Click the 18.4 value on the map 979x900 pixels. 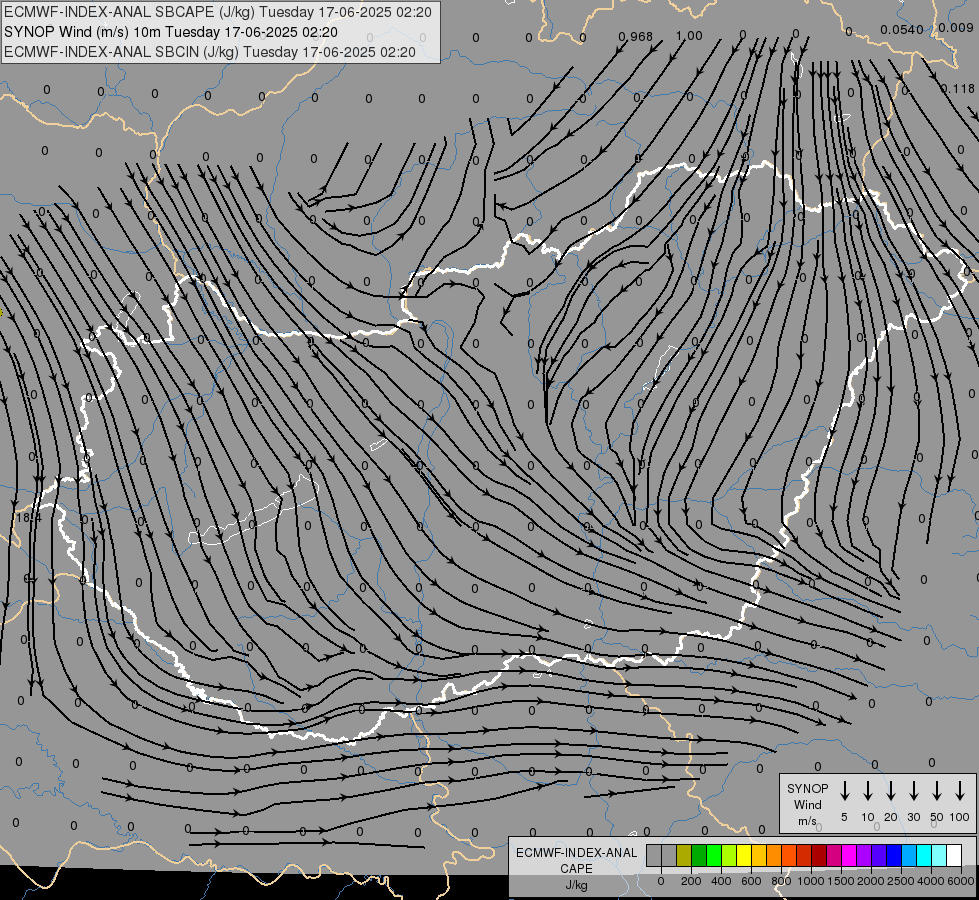tap(28, 518)
